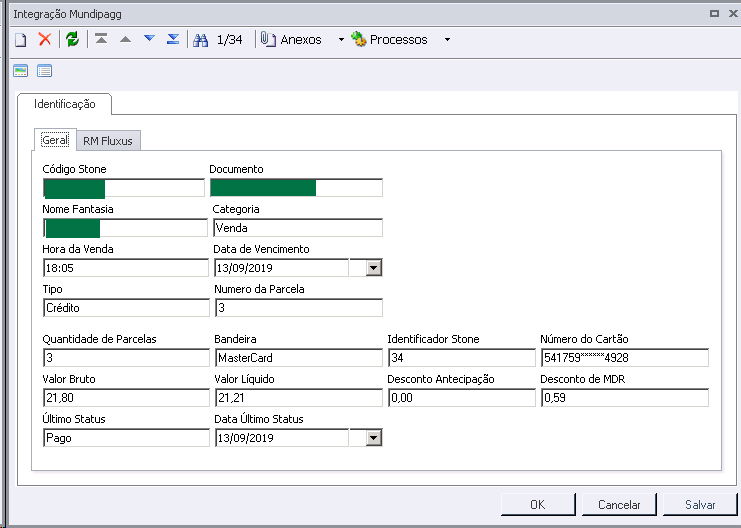This screenshot has width=741, height=528.
Task: Click the Numero da Parcela field
Action: pos(299,308)
